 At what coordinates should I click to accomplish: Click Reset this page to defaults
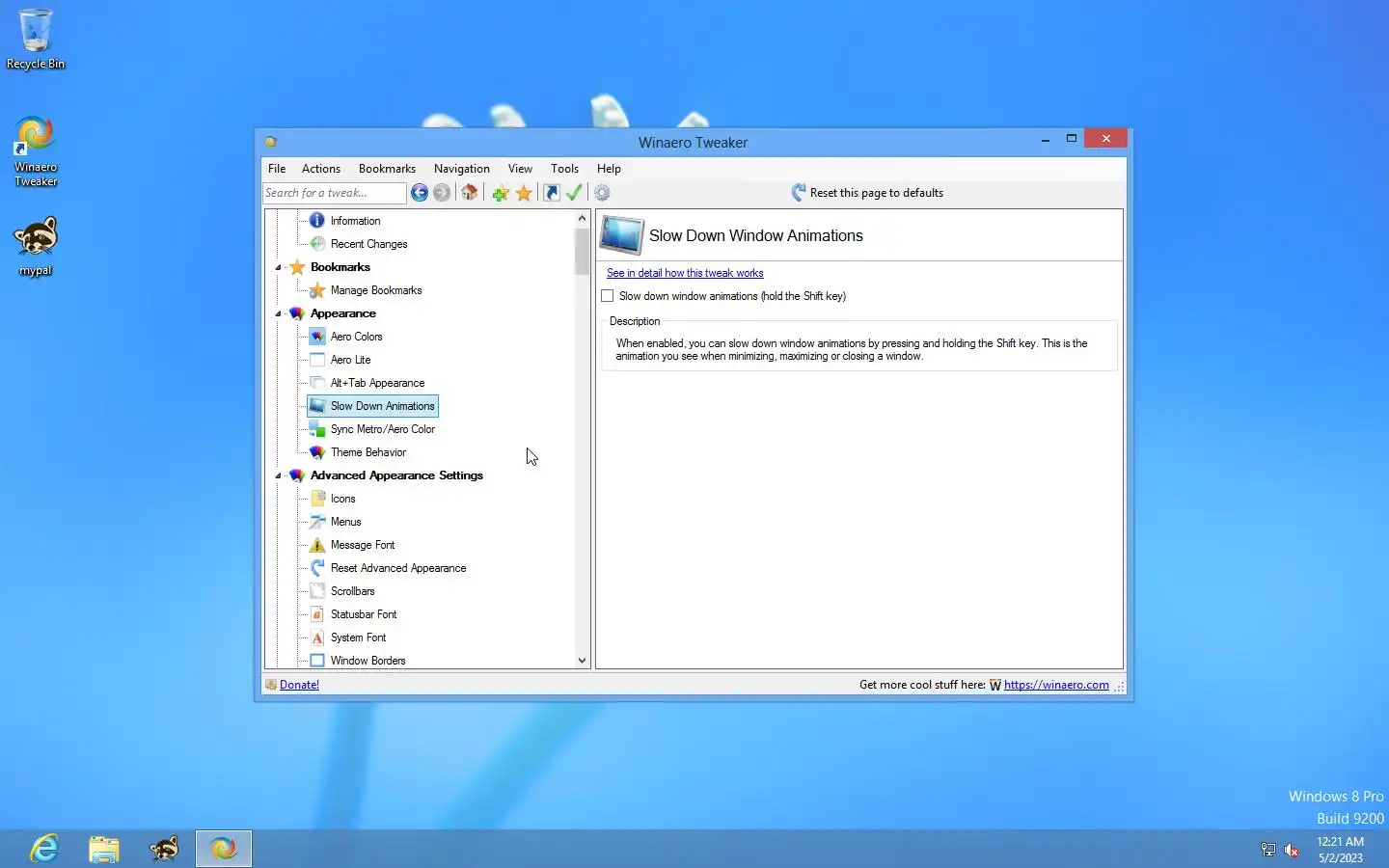[x=867, y=193]
